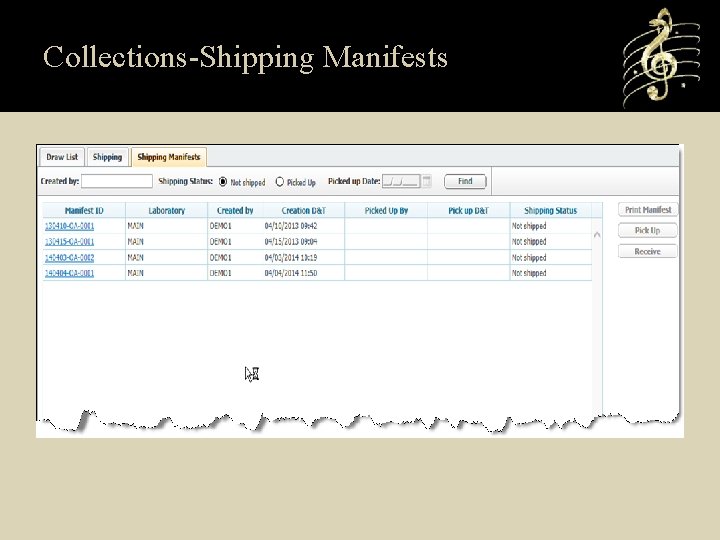Click the Pick Up button

647,231
